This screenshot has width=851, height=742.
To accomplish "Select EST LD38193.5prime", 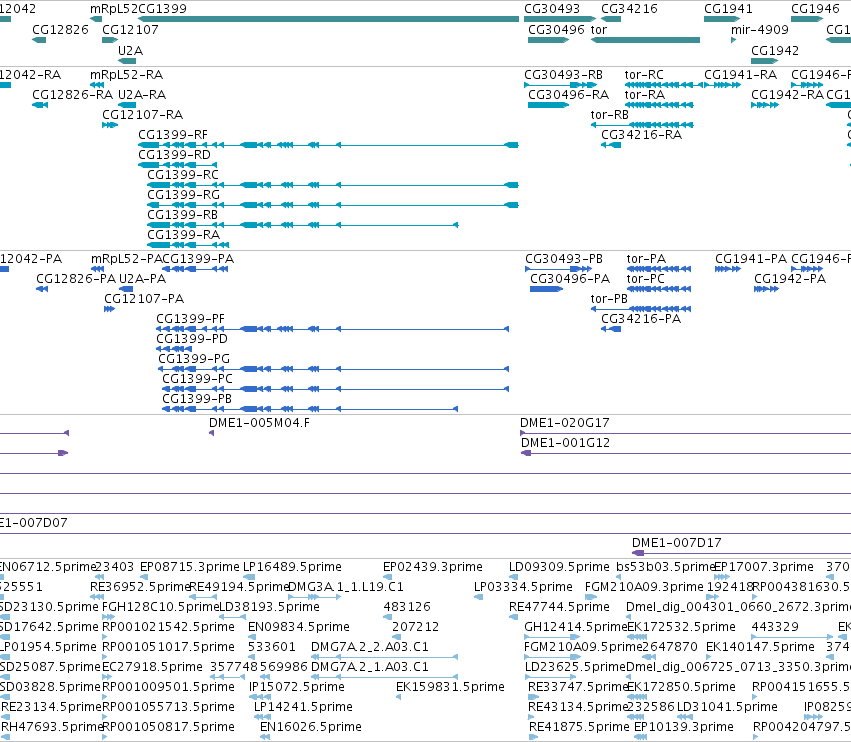I will tap(269, 607).
